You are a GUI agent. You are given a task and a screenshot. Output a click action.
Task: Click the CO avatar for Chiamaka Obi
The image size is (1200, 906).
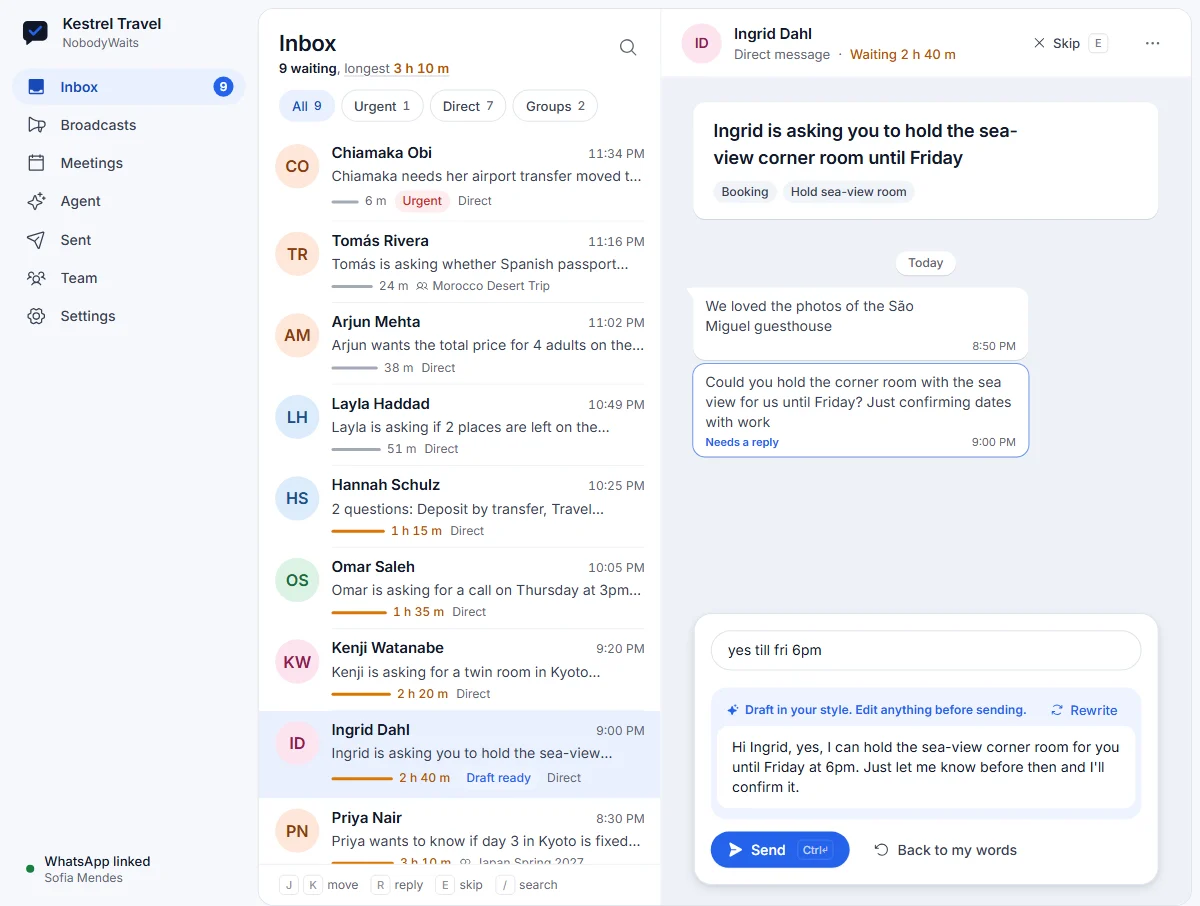point(297,167)
